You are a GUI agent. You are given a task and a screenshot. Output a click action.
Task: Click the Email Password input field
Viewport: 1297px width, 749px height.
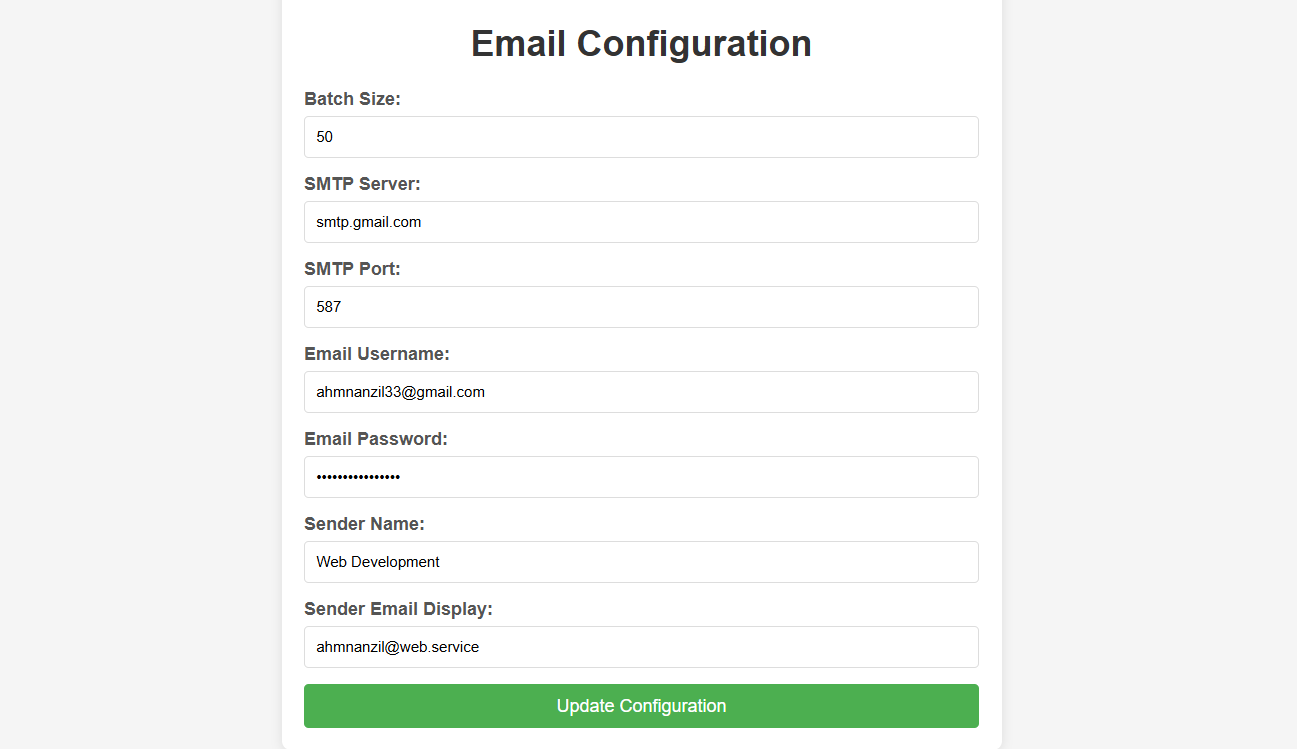(x=641, y=477)
